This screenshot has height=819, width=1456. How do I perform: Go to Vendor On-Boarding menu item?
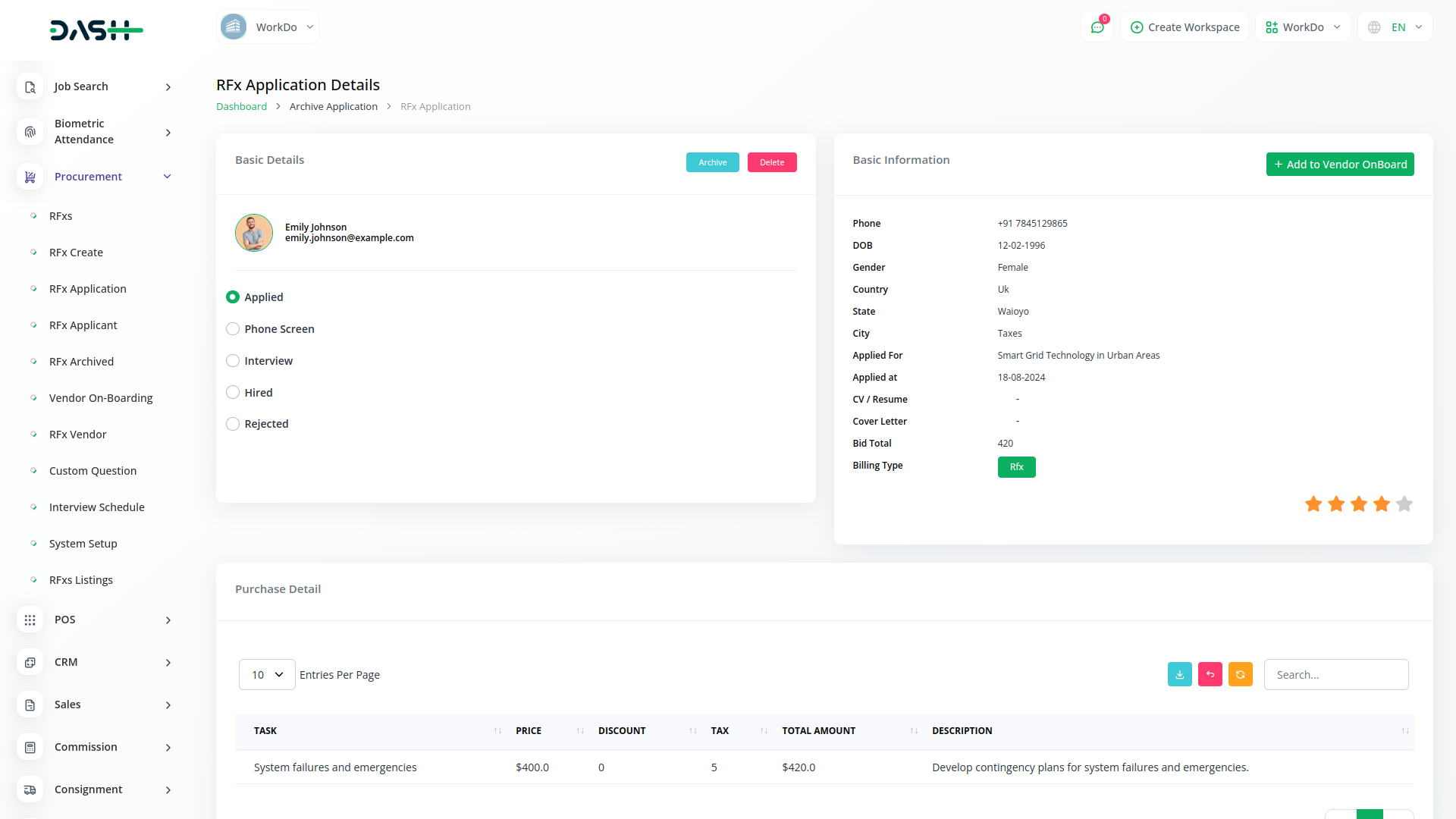(x=101, y=398)
